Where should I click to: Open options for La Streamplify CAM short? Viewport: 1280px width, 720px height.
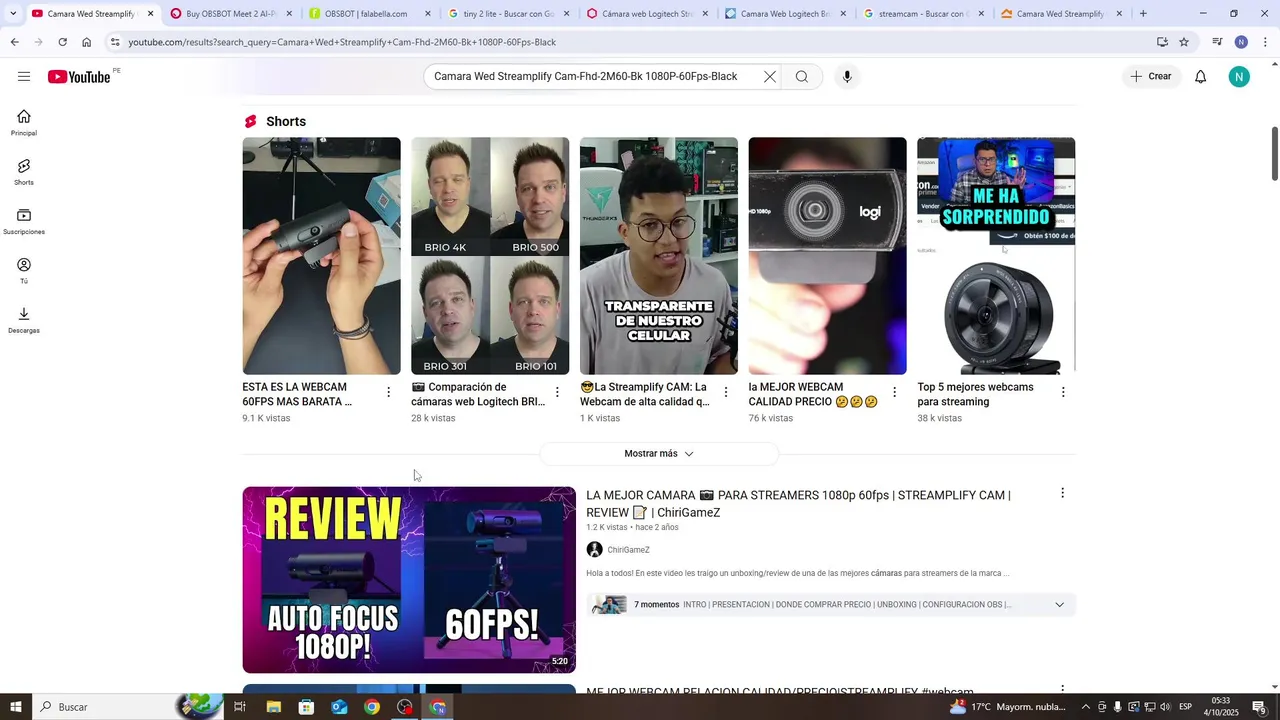tap(726, 392)
